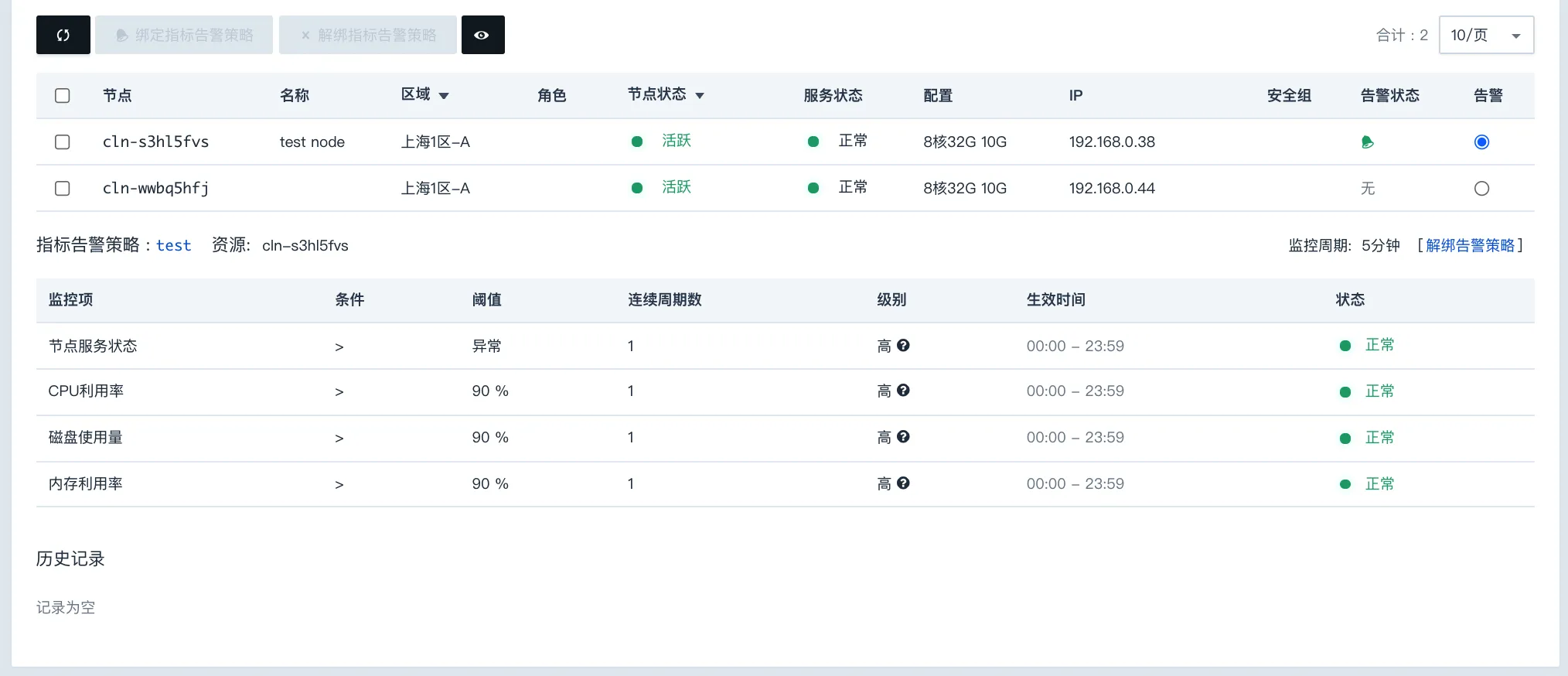The image size is (1568, 676).
Task: Click the eye icon column display button
Action: click(482, 35)
